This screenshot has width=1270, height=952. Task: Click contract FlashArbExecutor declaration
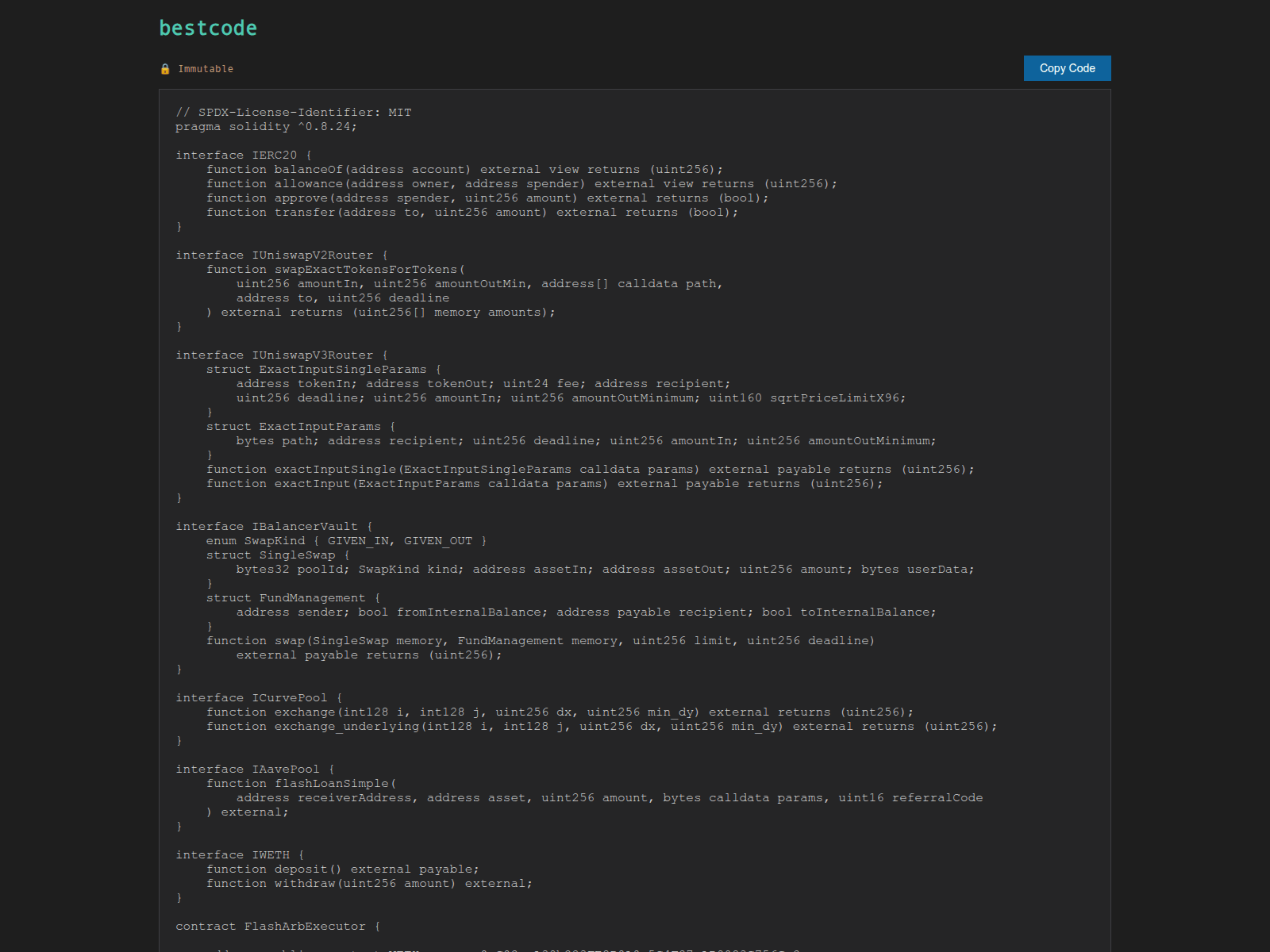tap(278, 927)
